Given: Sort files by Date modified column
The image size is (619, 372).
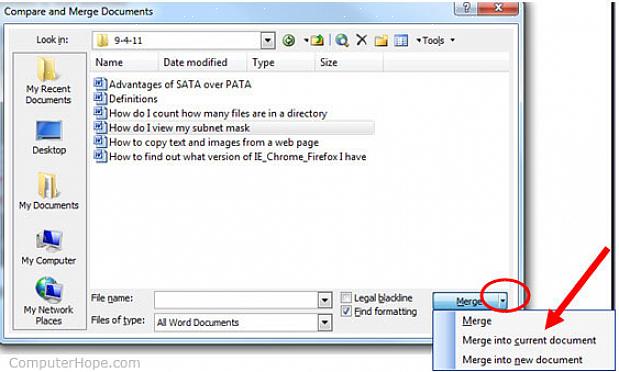Looking at the screenshot, I should [196, 62].
